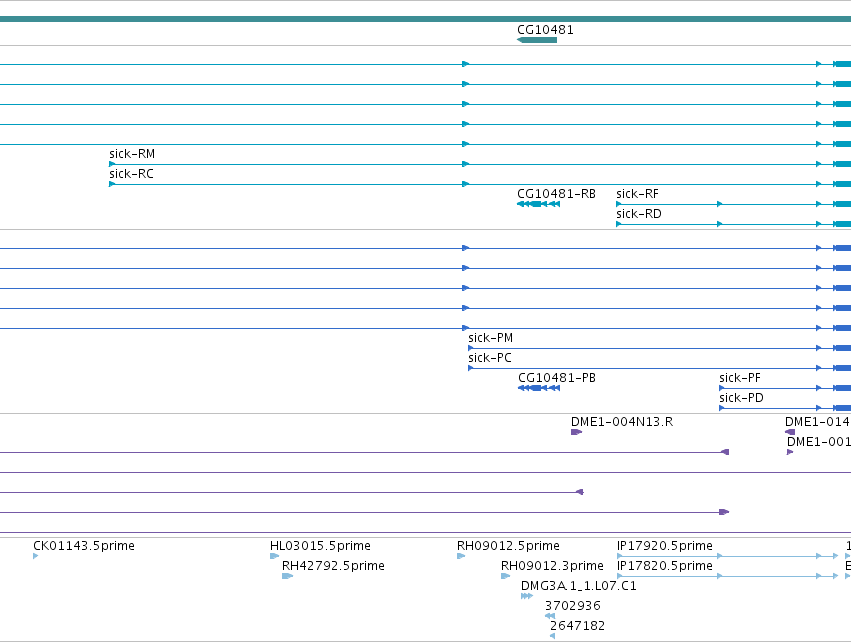Click the sick-PD start arrow
This screenshot has width=851, height=642.
tap(722, 408)
